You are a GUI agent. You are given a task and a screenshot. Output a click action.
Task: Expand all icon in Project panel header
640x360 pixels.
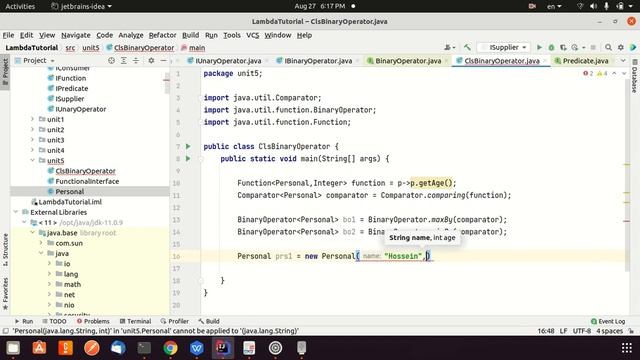coord(124,60)
